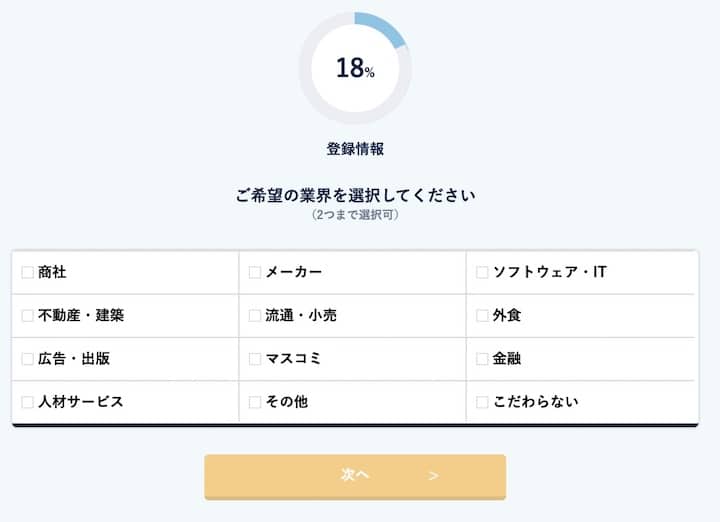The image size is (720, 522).
Task: Tick the 金融 checkbox
Action: tap(482, 359)
